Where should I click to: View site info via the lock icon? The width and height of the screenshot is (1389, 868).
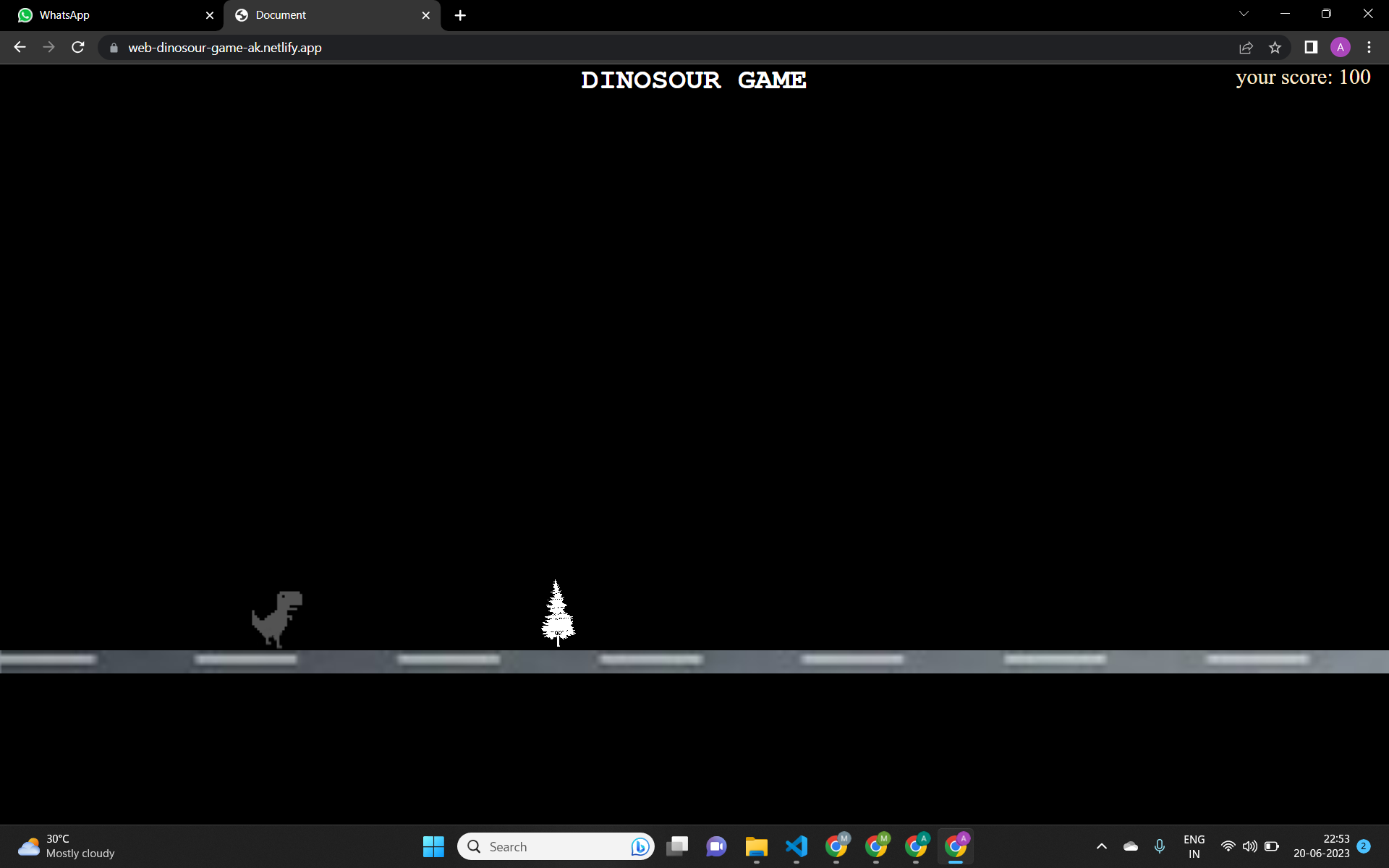pyautogui.click(x=114, y=48)
